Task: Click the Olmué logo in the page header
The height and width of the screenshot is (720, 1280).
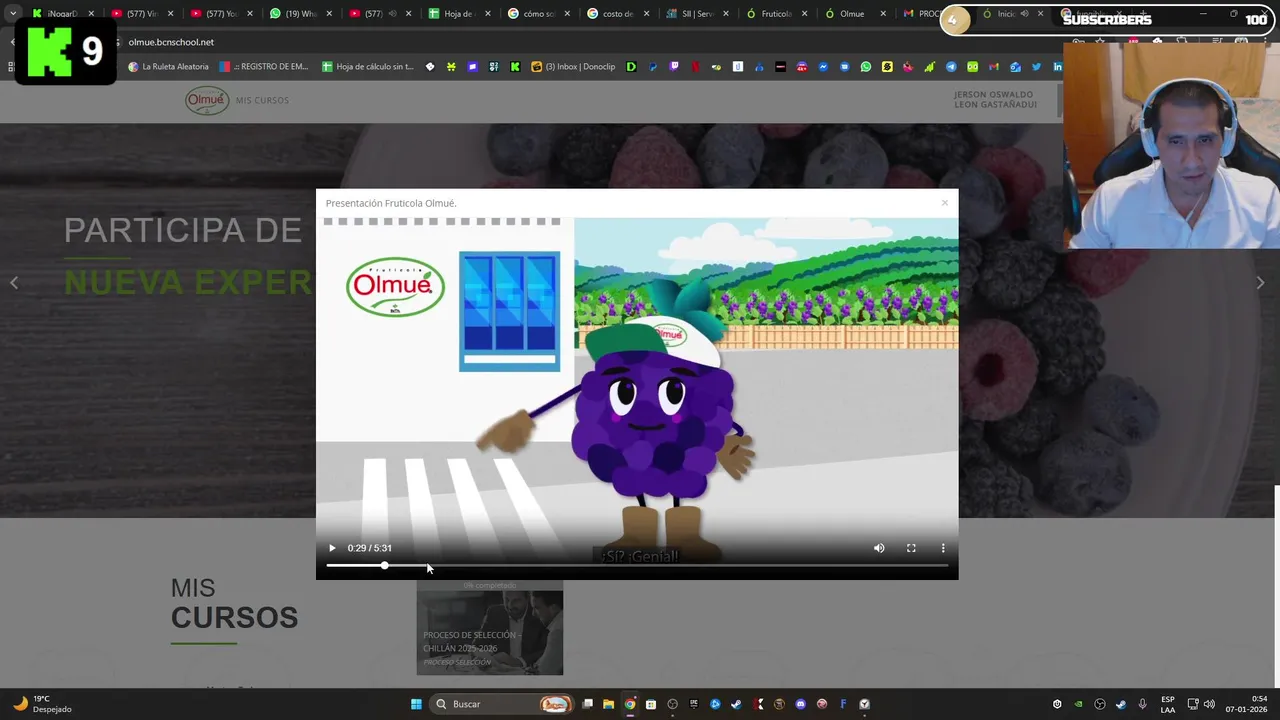Action: coord(207,100)
